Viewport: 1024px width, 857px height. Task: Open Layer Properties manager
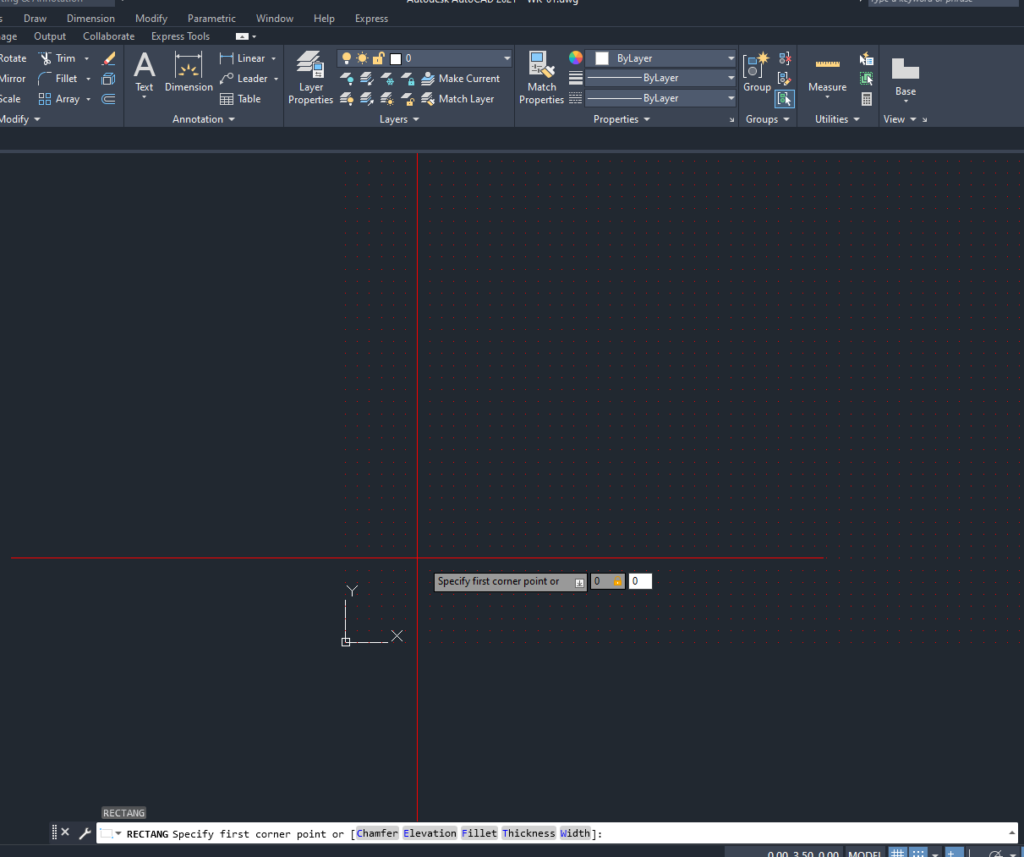311,78
